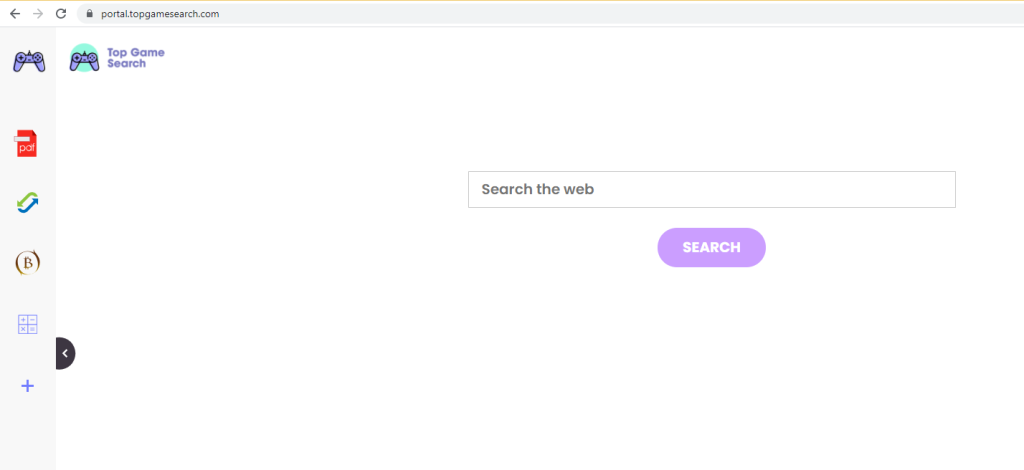Add a new shortcut with plus icon
The image size is (1024, 470).
pos(27,386)
